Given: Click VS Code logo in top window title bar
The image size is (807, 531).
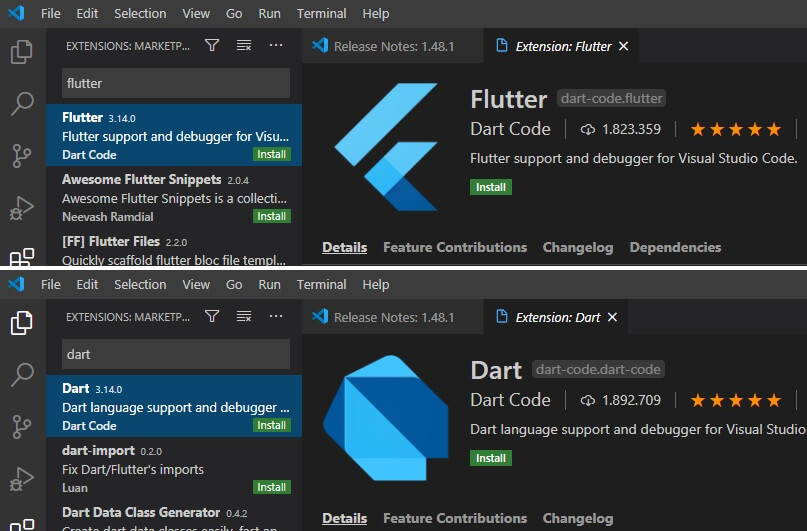Looking at the screenshot, I should (16, 13).
